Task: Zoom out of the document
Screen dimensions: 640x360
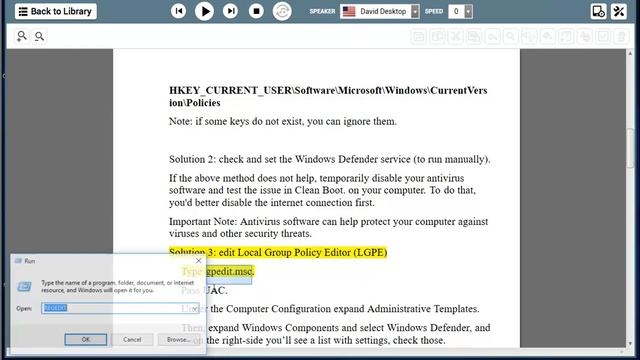Action: [39, 37]
